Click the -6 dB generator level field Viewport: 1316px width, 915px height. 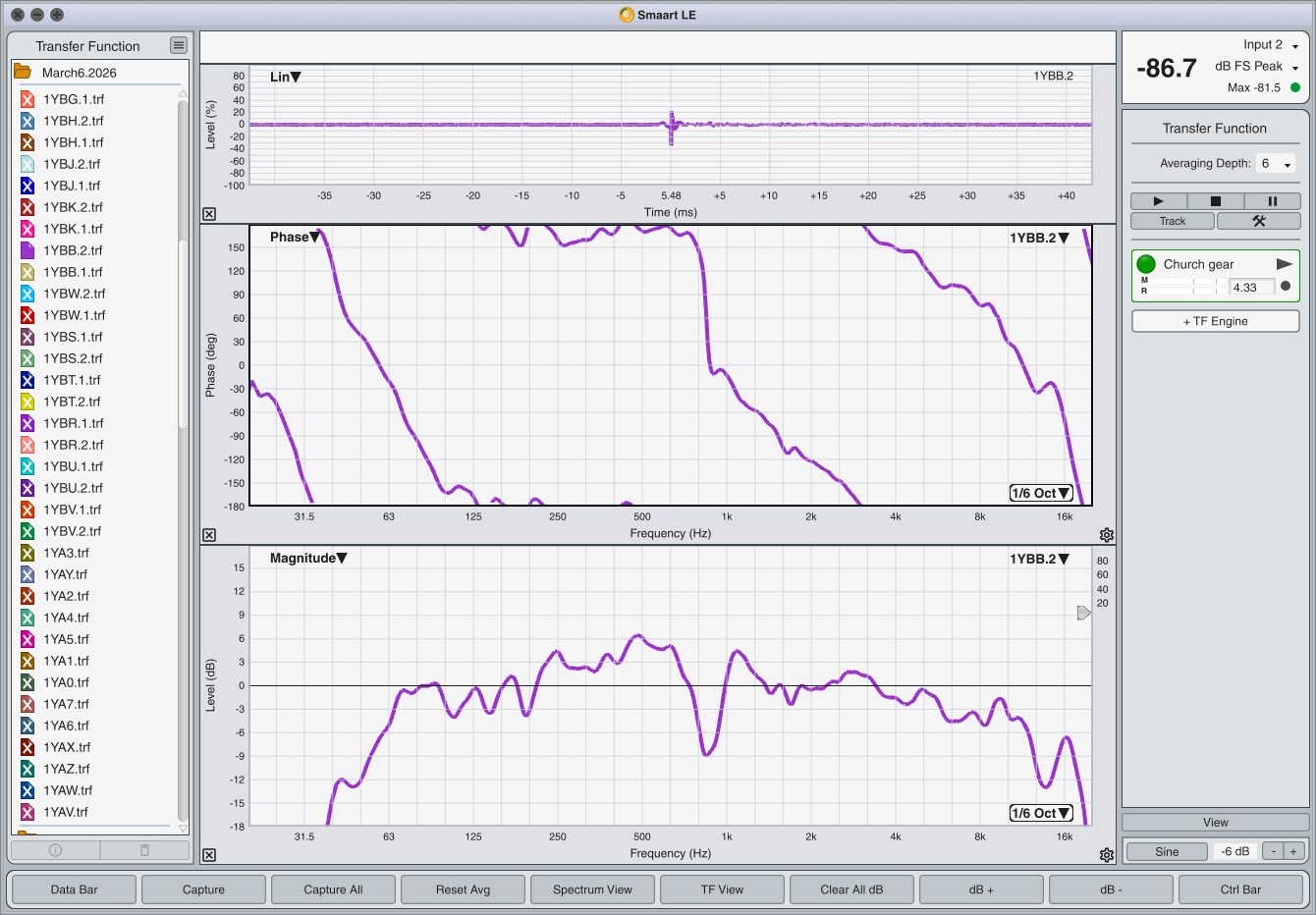tap(1235, 851)
